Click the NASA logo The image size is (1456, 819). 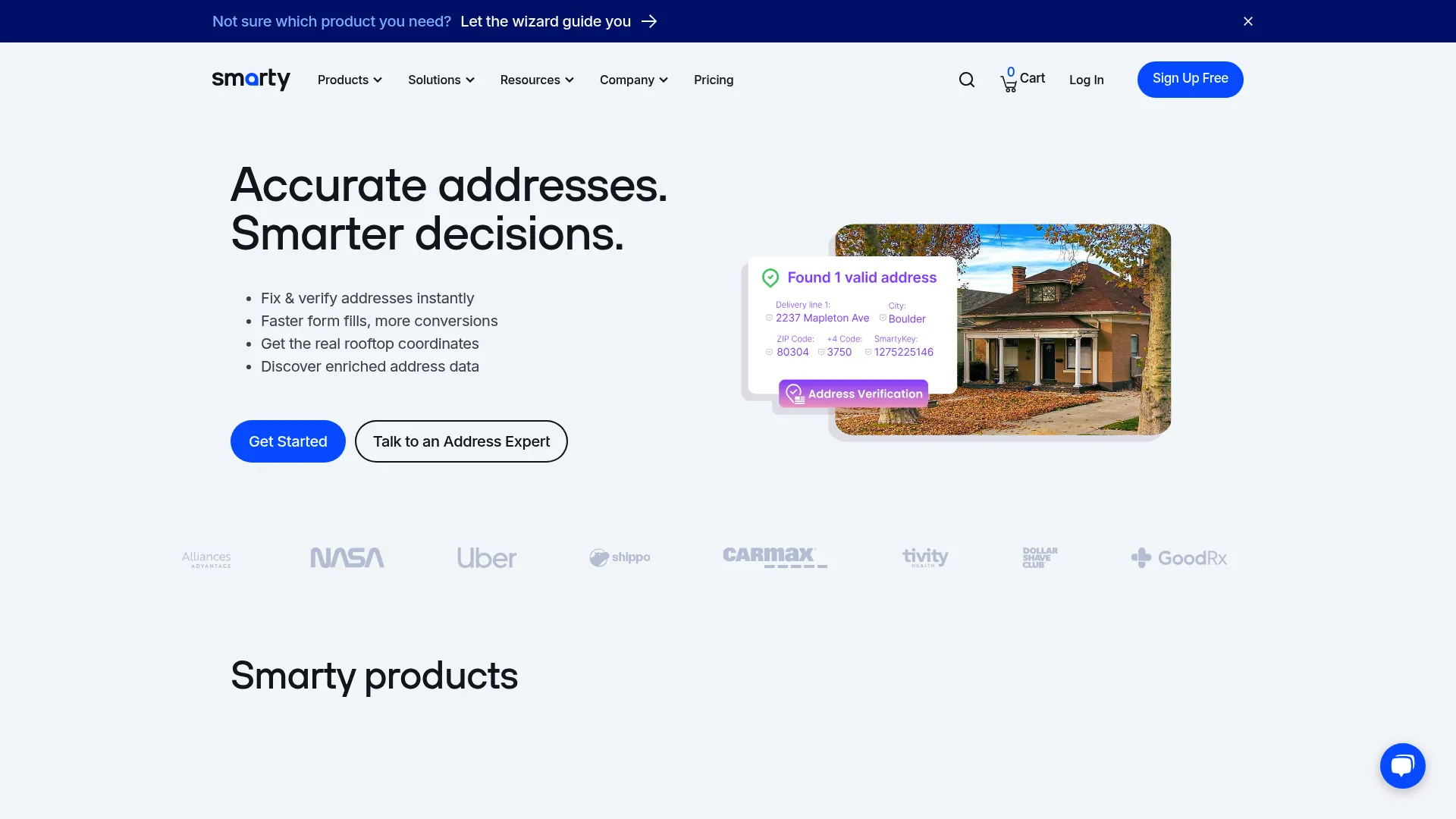tap(347, 558)
